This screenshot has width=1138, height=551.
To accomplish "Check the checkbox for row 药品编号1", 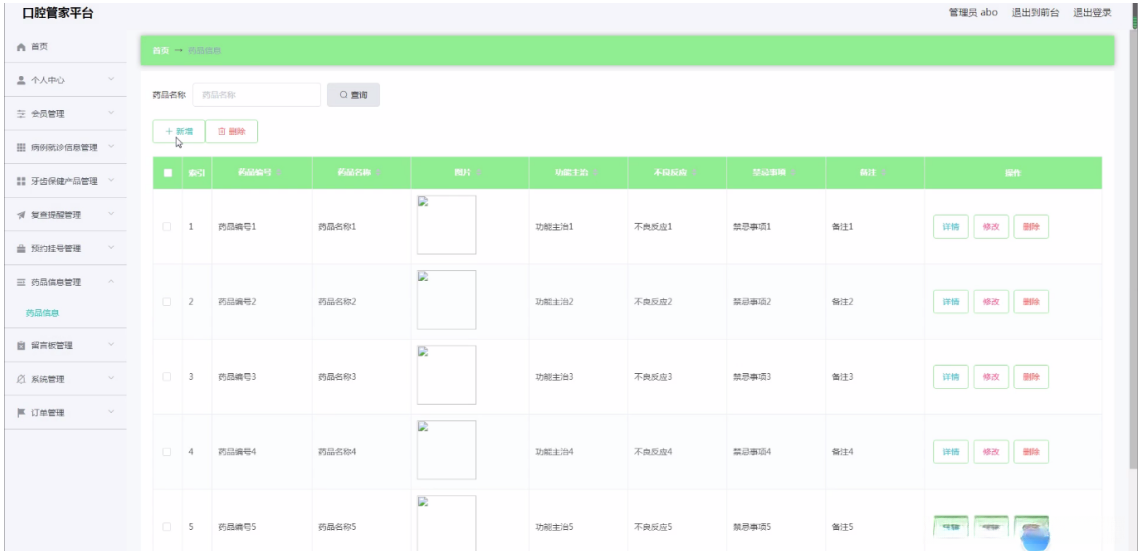I will 167,226.
